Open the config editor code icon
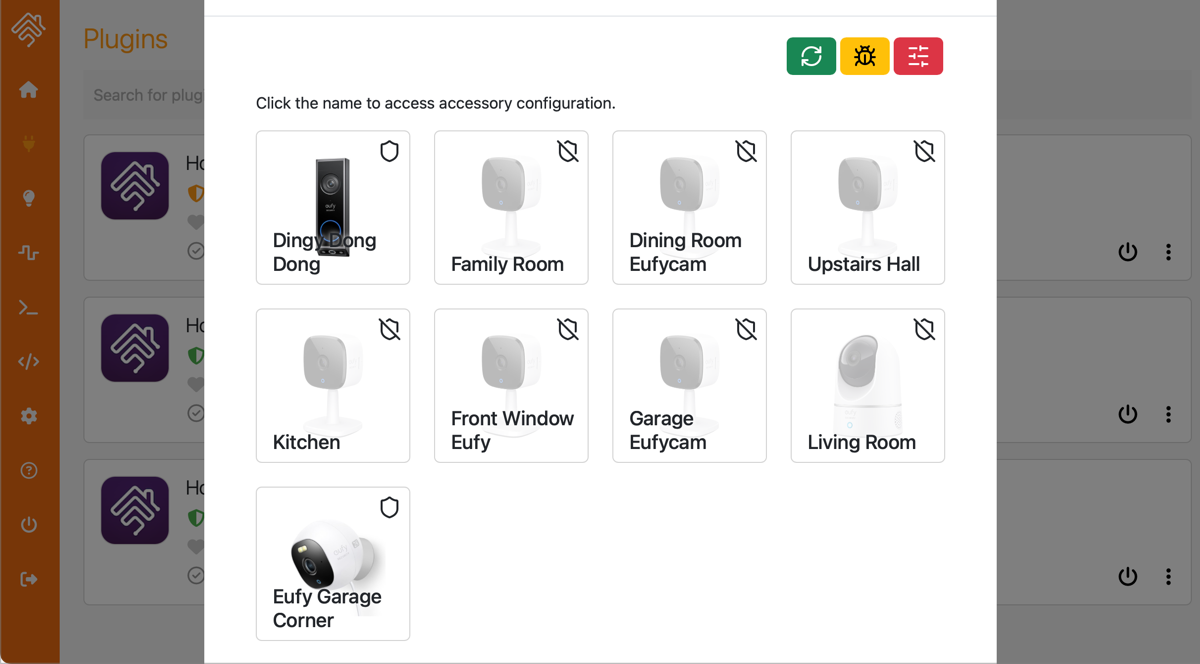 click(29, 362)
